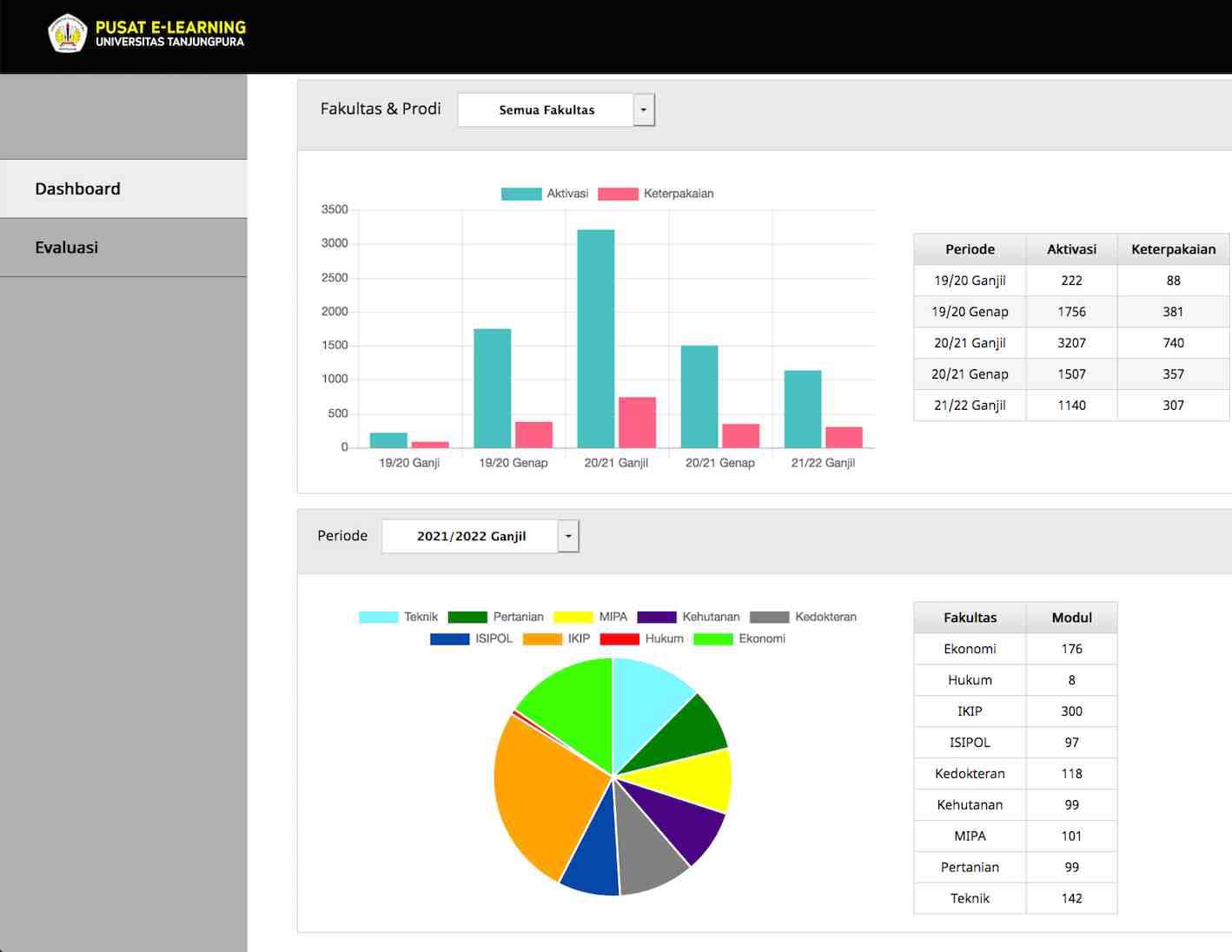Hide Kehutanan via its legend entry
The image size is (1232, 952).
689,617
